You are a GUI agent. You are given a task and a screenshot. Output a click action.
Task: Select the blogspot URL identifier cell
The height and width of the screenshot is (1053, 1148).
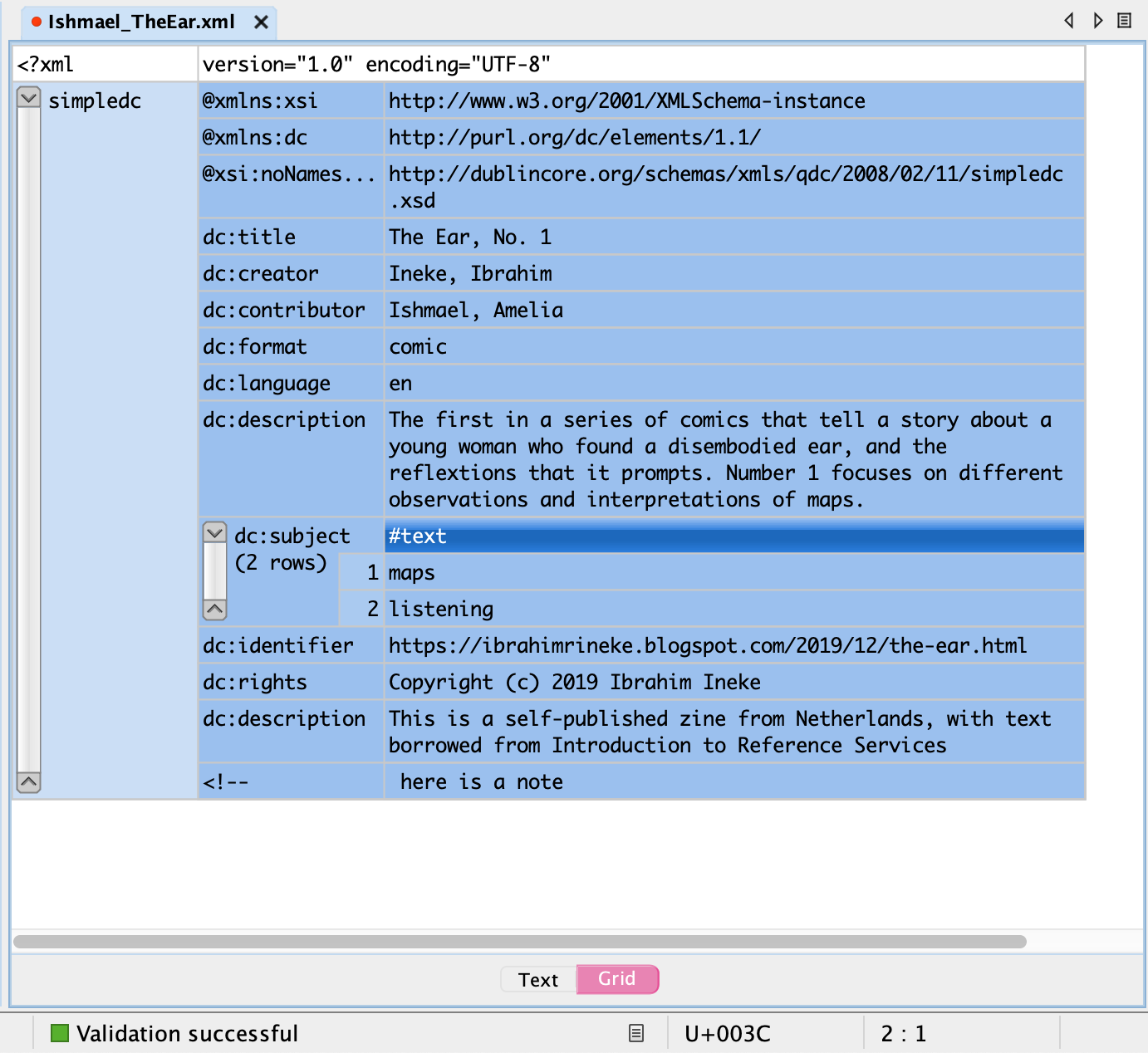733,646
